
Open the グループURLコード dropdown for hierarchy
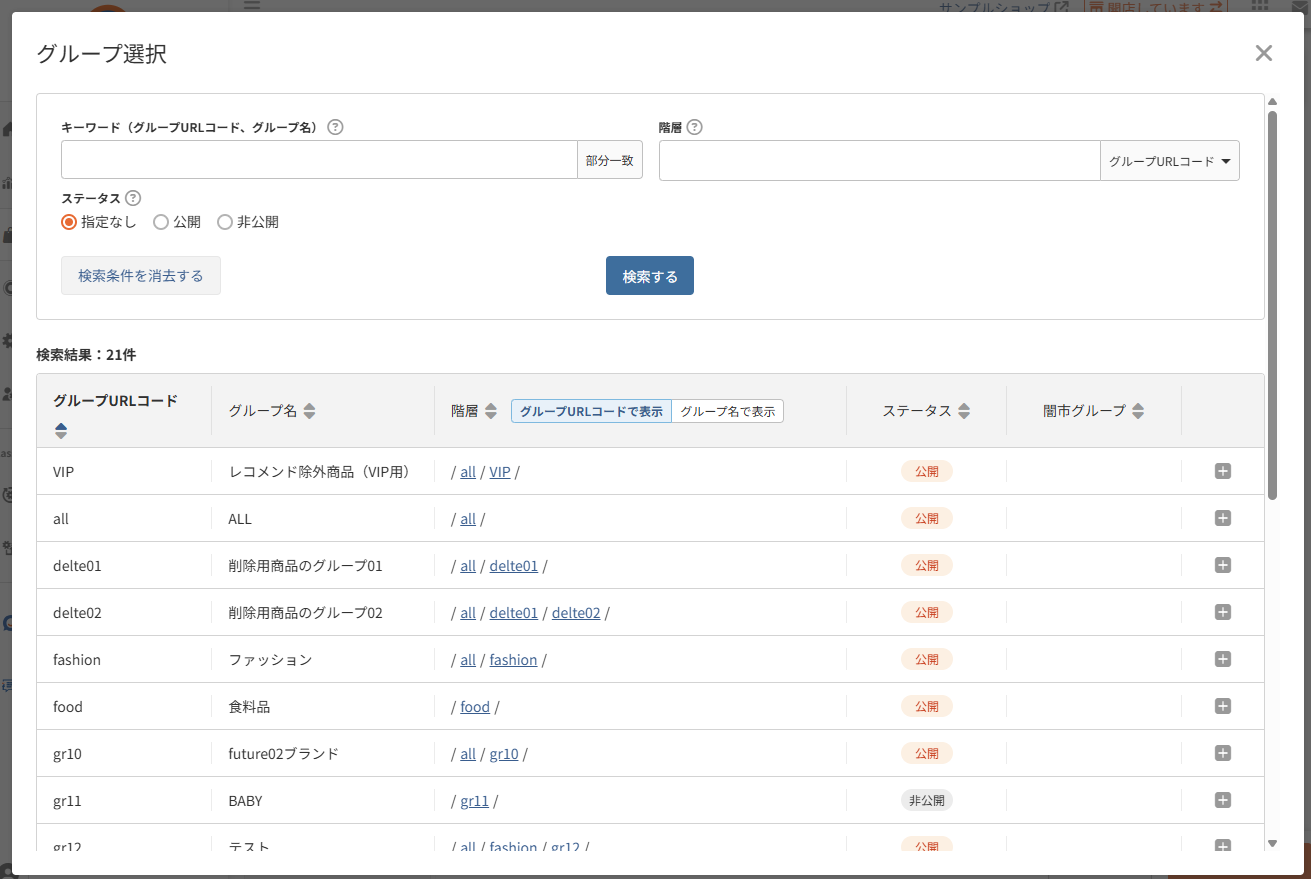(1170, 160)
